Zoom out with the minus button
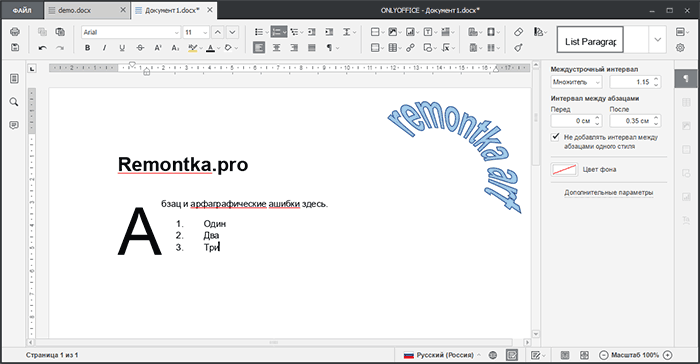This screenshot has width=700, height=364. (603, 355)
